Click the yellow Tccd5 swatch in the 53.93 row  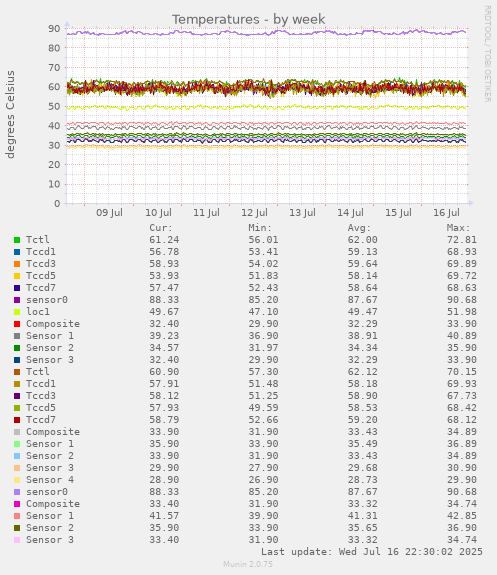[x=17, y=276]
